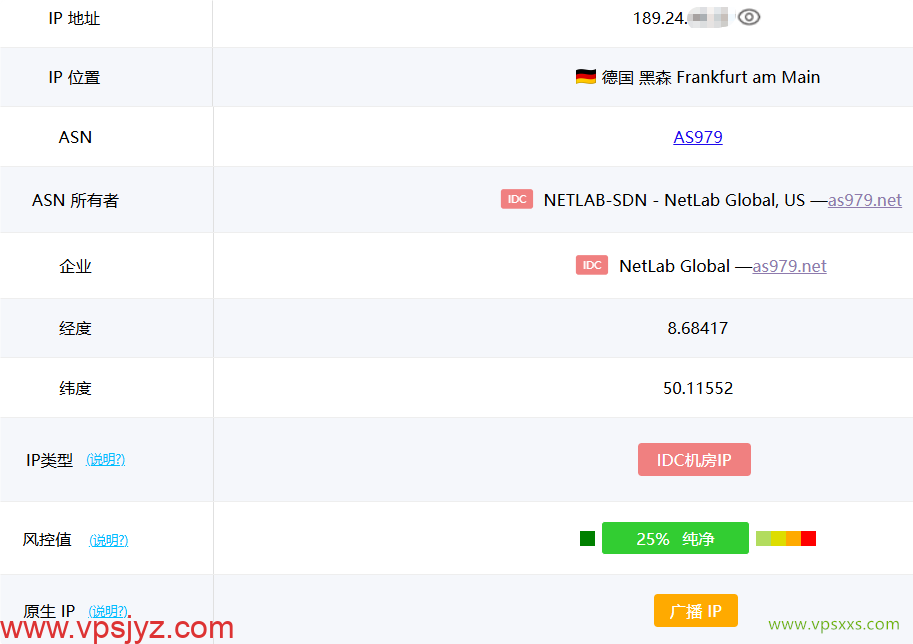Click the 广播 IP badge
Image resolution: width=913 pixels, height=644 pixels.
coord(695,611)
